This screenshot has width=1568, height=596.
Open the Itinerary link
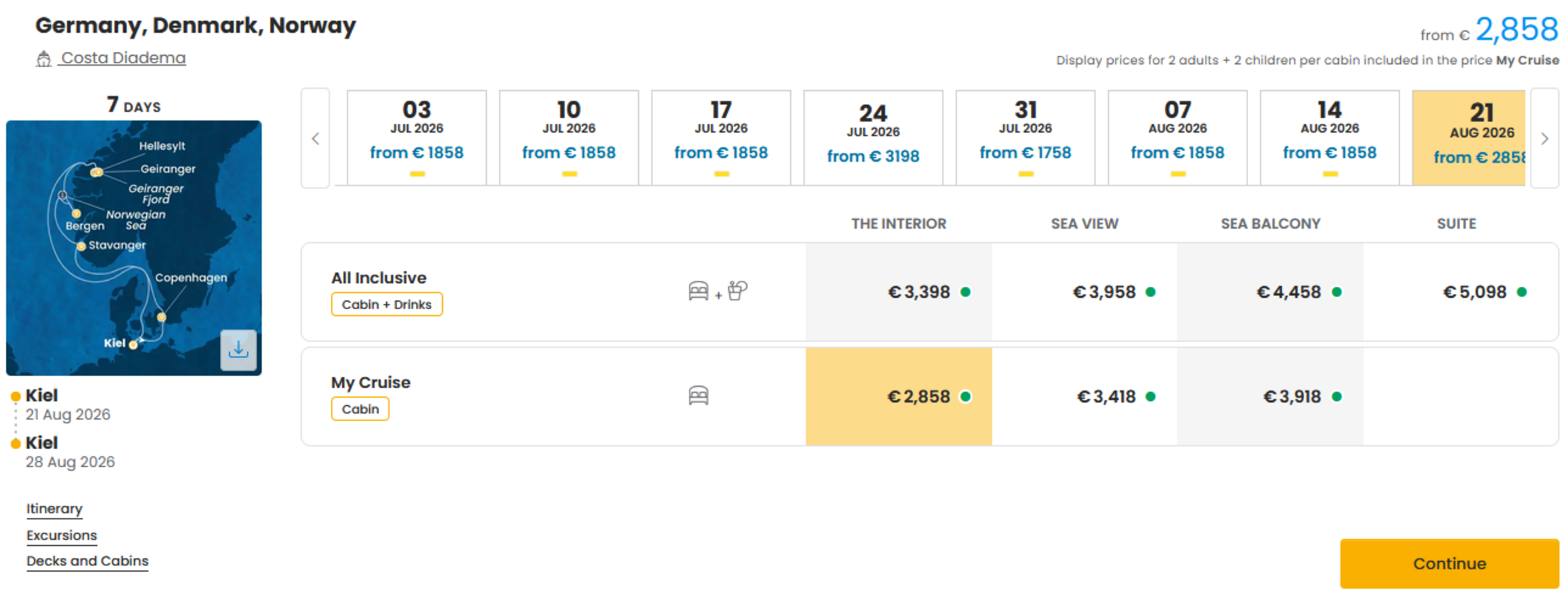[54, 509]
